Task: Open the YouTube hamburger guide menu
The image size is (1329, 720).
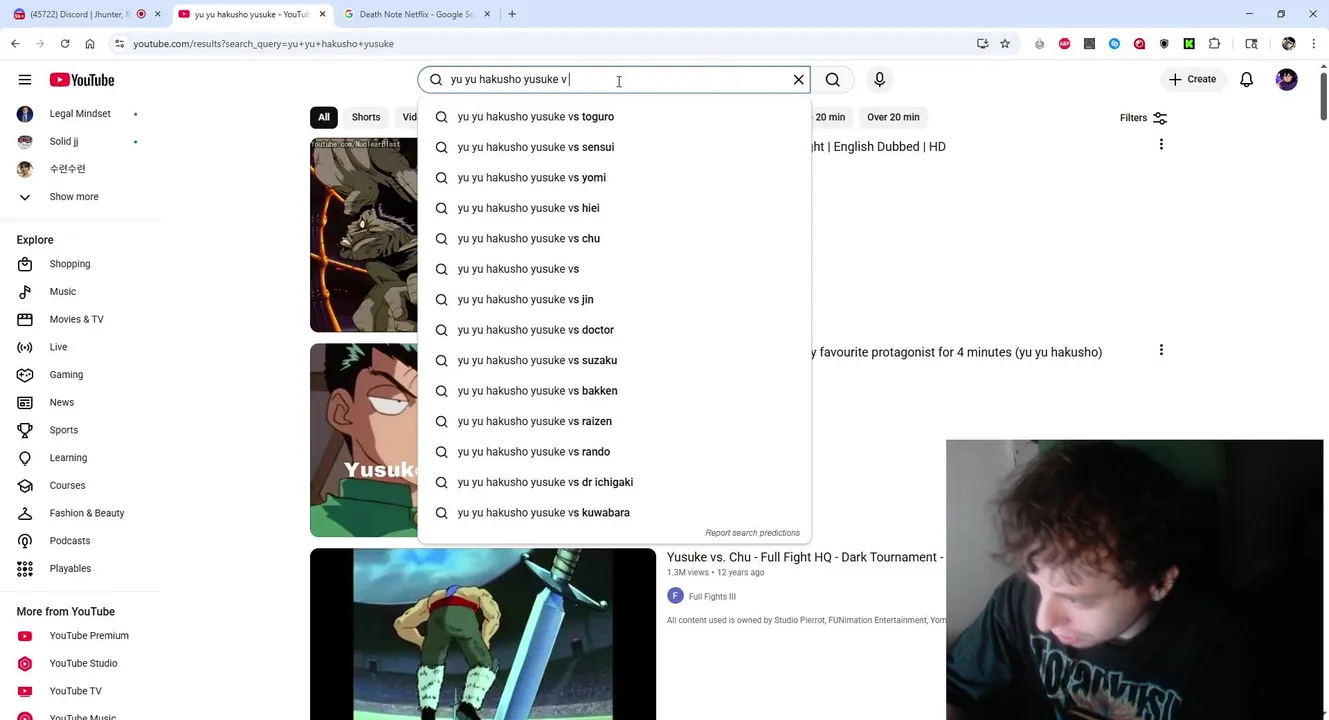Action: point(25,80)
